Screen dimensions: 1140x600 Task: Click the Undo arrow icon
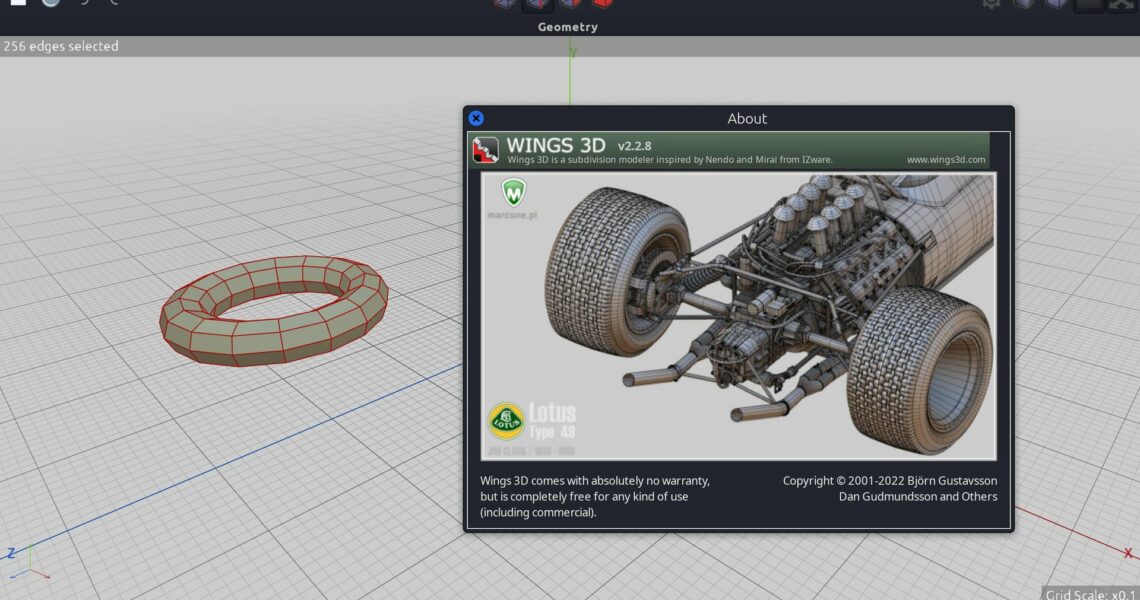84,3
